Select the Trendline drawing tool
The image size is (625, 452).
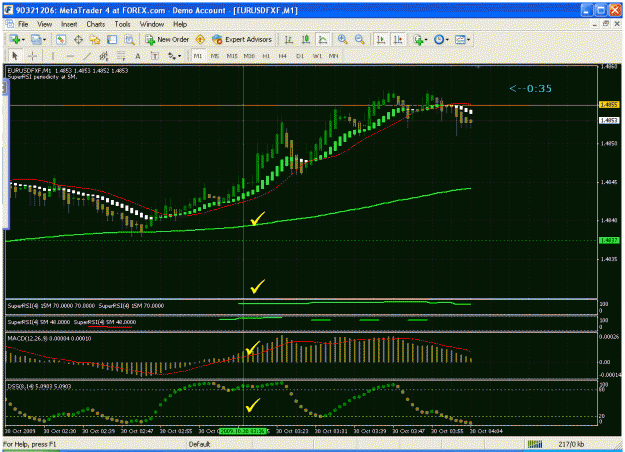[x=87, y=56]
